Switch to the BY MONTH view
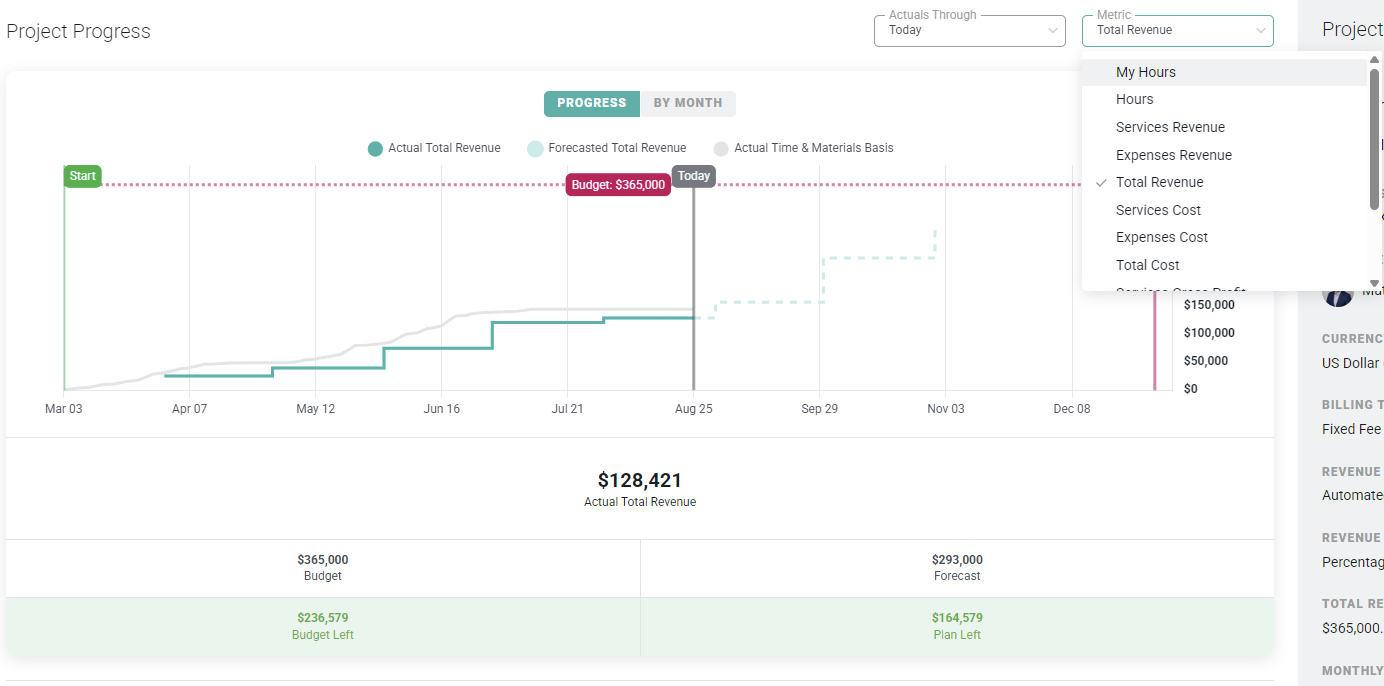This screenshot has width=1384, height=686. pyautogui.click(x=688, y=103)
